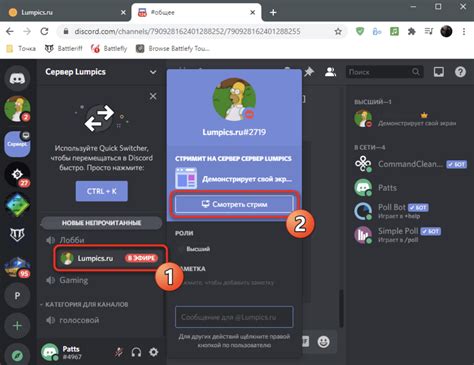Open Chrome three-dot menu

(x=464, y=31)
